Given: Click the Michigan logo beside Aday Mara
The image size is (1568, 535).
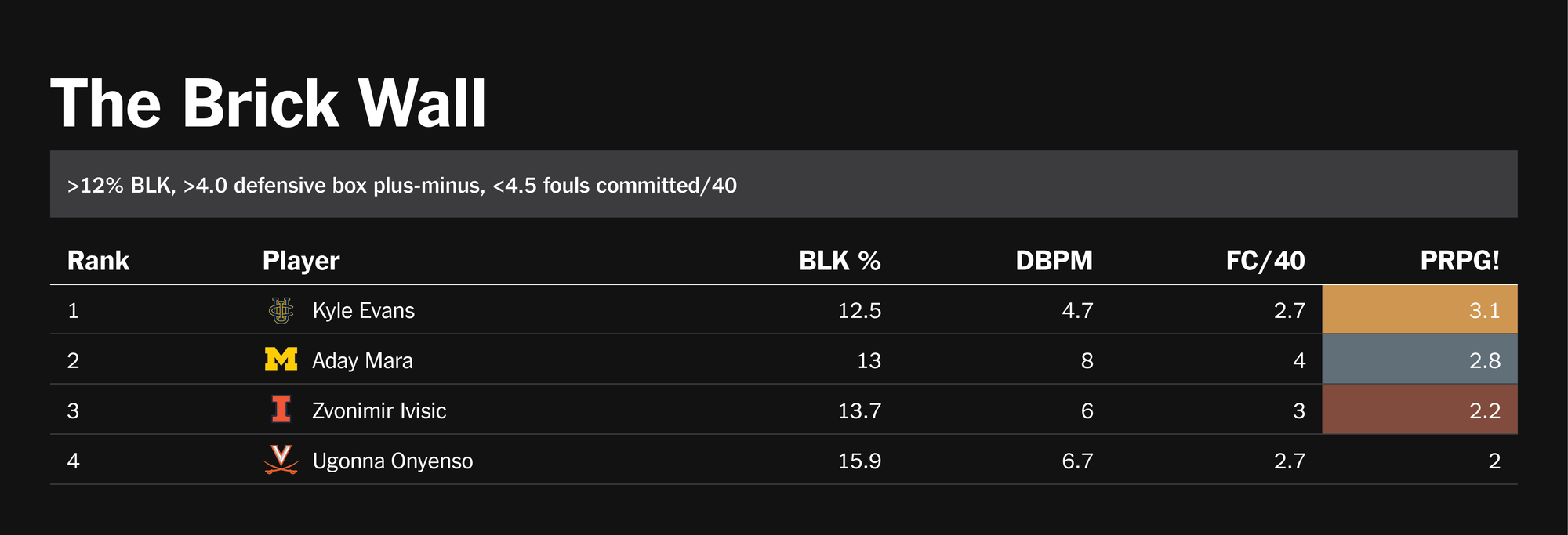Looking at the screenshot, I should 281,360.
